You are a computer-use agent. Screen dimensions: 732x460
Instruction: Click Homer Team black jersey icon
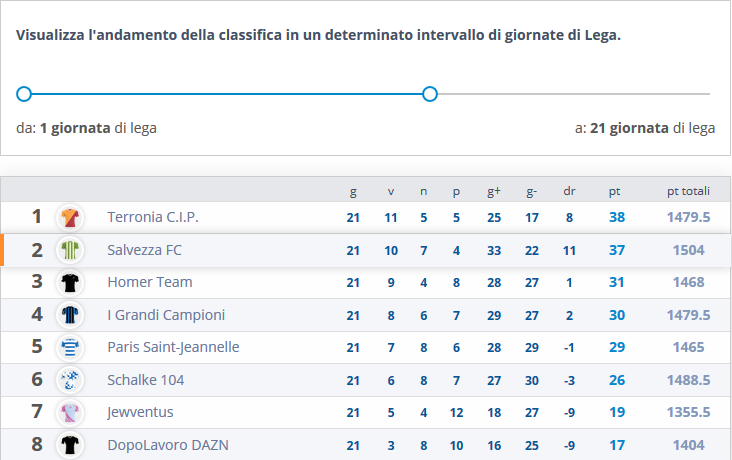click(70, 283)
